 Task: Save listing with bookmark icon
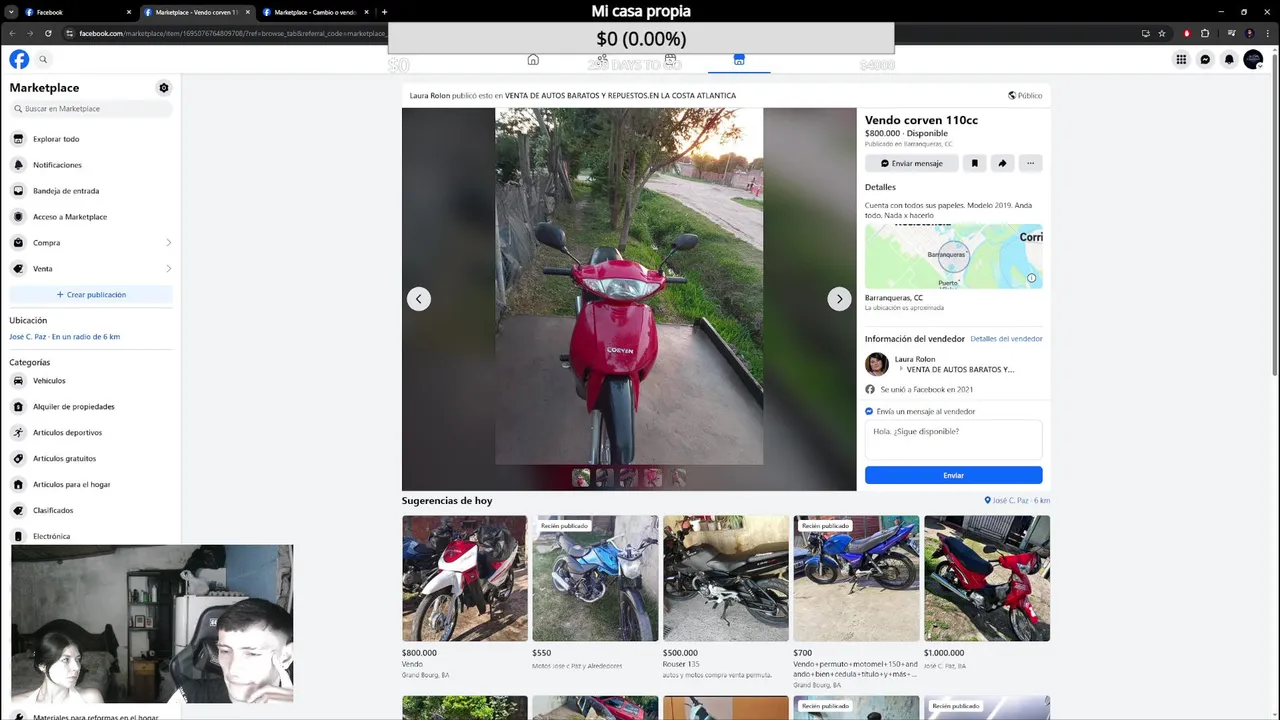(x=975, y=163)
